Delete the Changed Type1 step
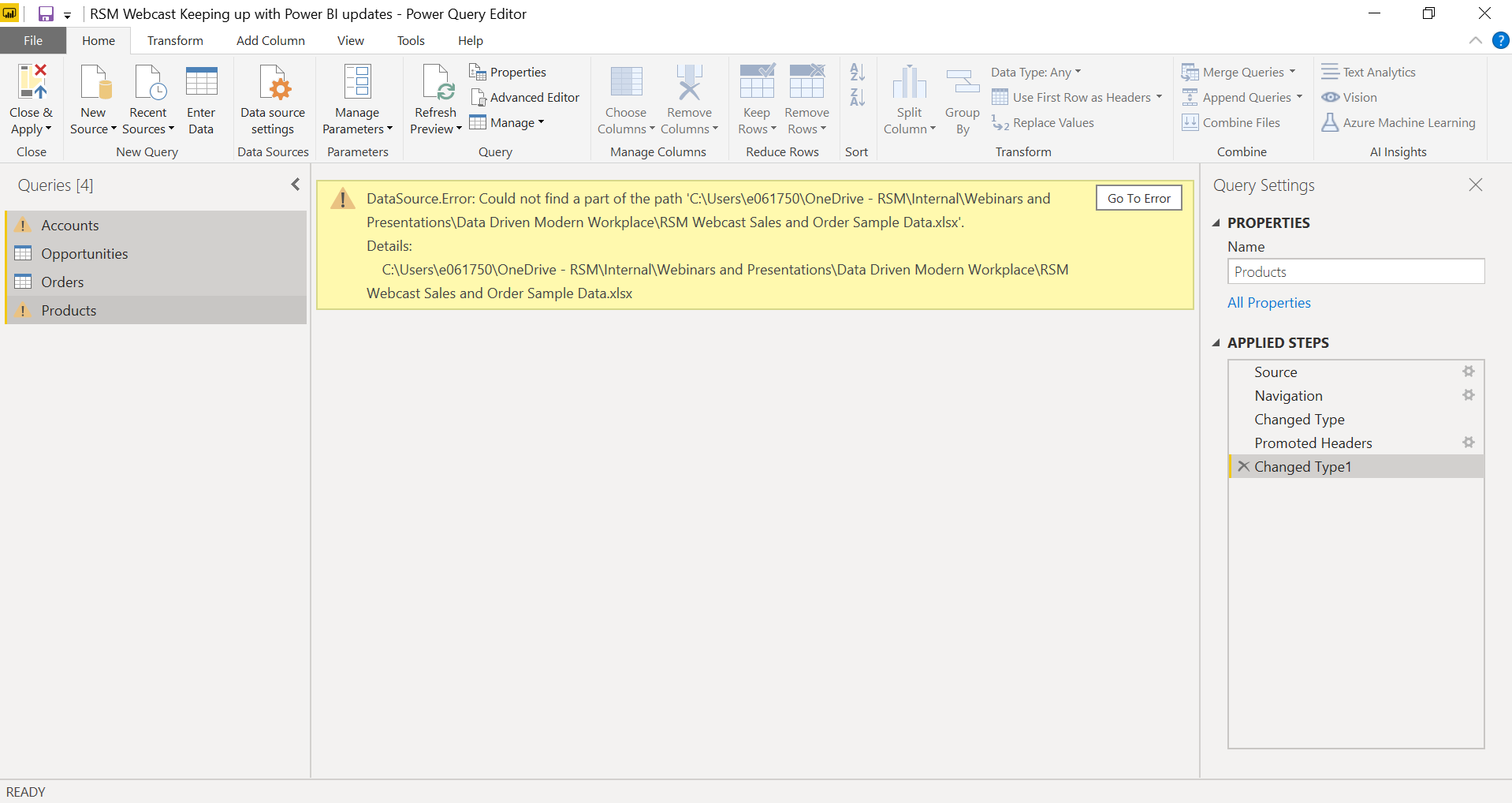The image size is (1512, 803). pyautogui.click(x=1243, y=466)
